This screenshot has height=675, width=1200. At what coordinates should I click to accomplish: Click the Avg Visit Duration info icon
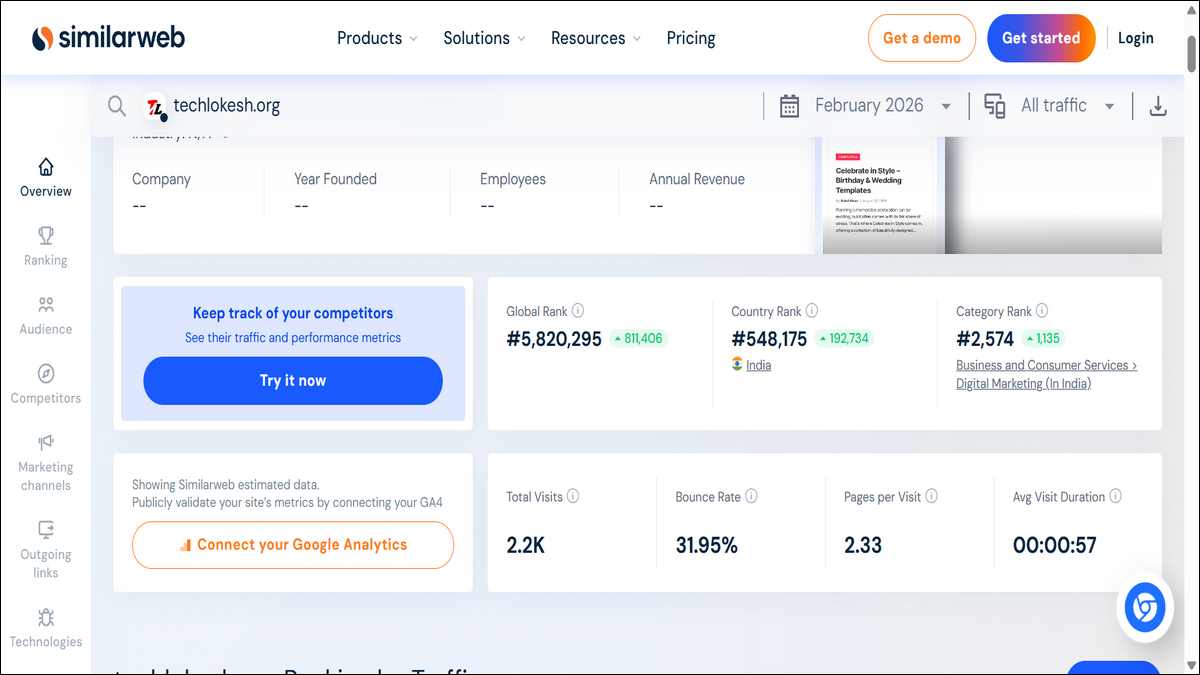point(1115,496)
